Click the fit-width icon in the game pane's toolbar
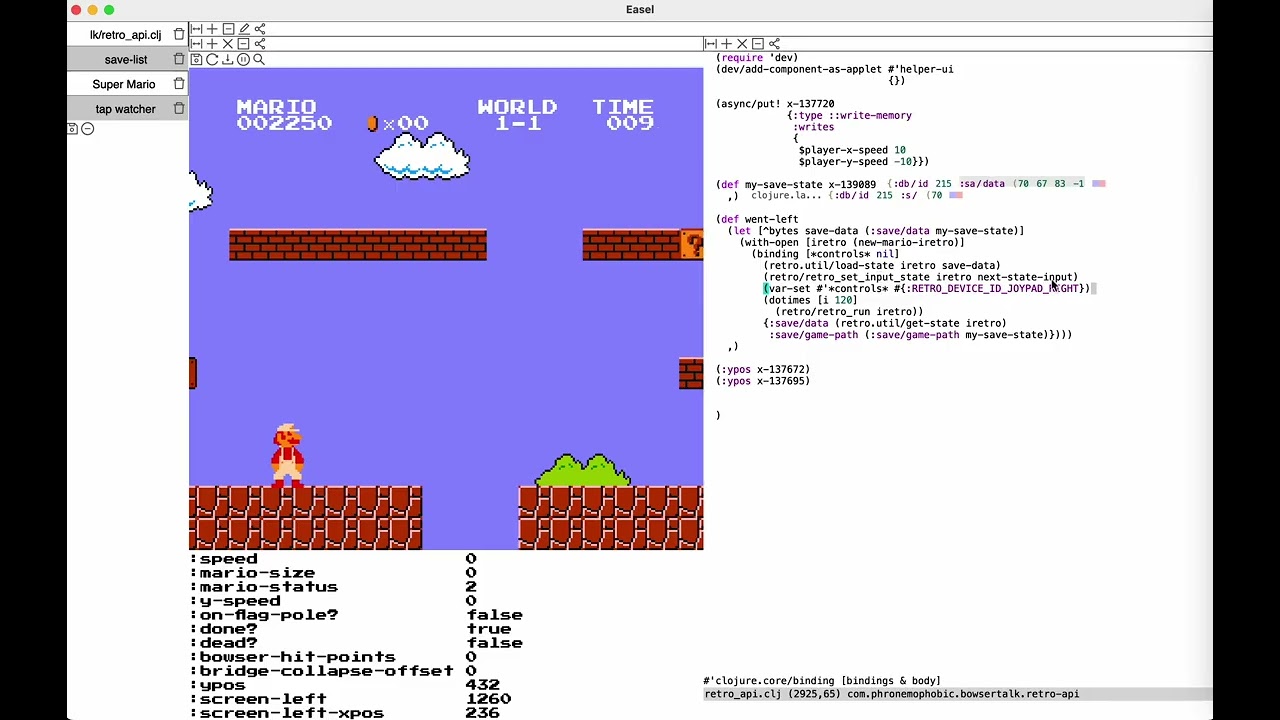Image resolution: width=1280 pixels, height=720 pixels. click(196, 44)
